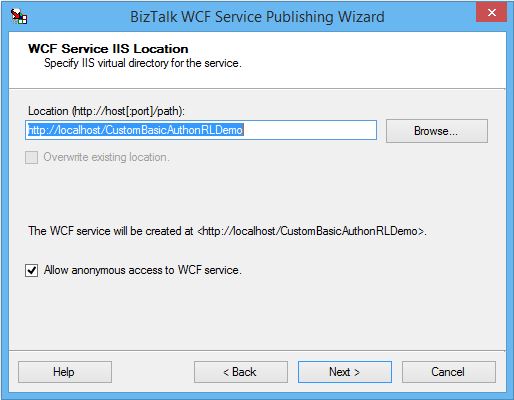
Task: Close the WCF Service Publishing Wizard window
Action: coord(491,13)
